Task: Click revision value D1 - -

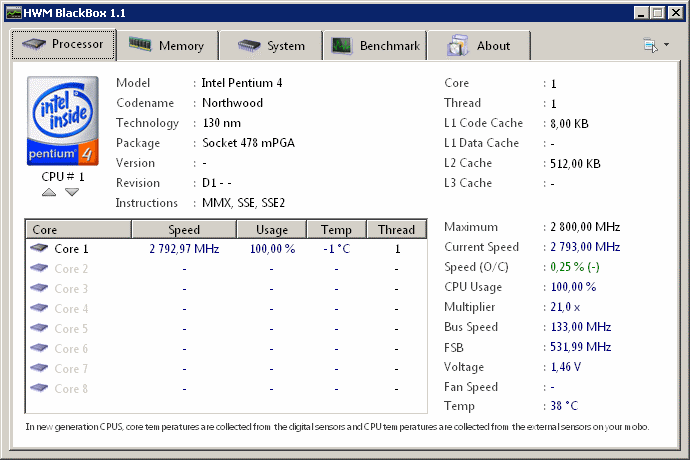Action: point(217,183)
